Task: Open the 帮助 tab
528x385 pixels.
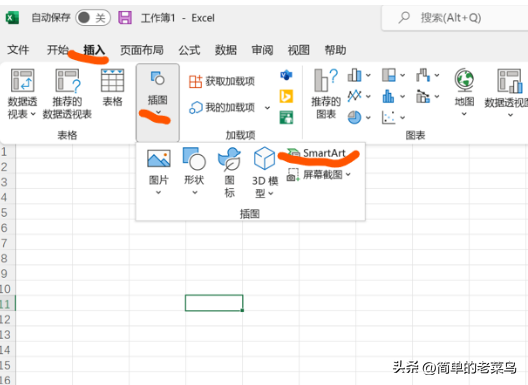Action: click(335, 50)
